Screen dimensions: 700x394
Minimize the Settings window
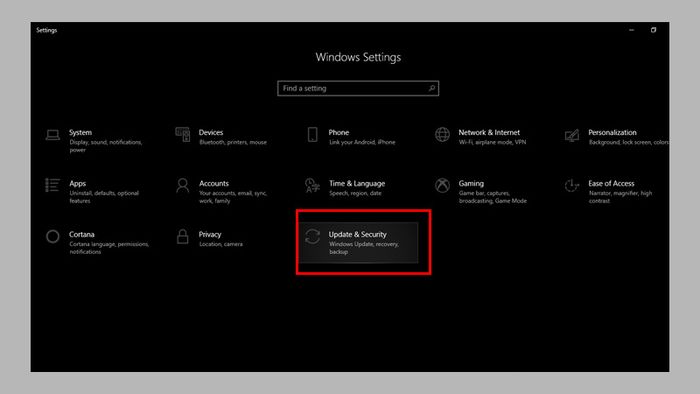click(x=631, y=30)
